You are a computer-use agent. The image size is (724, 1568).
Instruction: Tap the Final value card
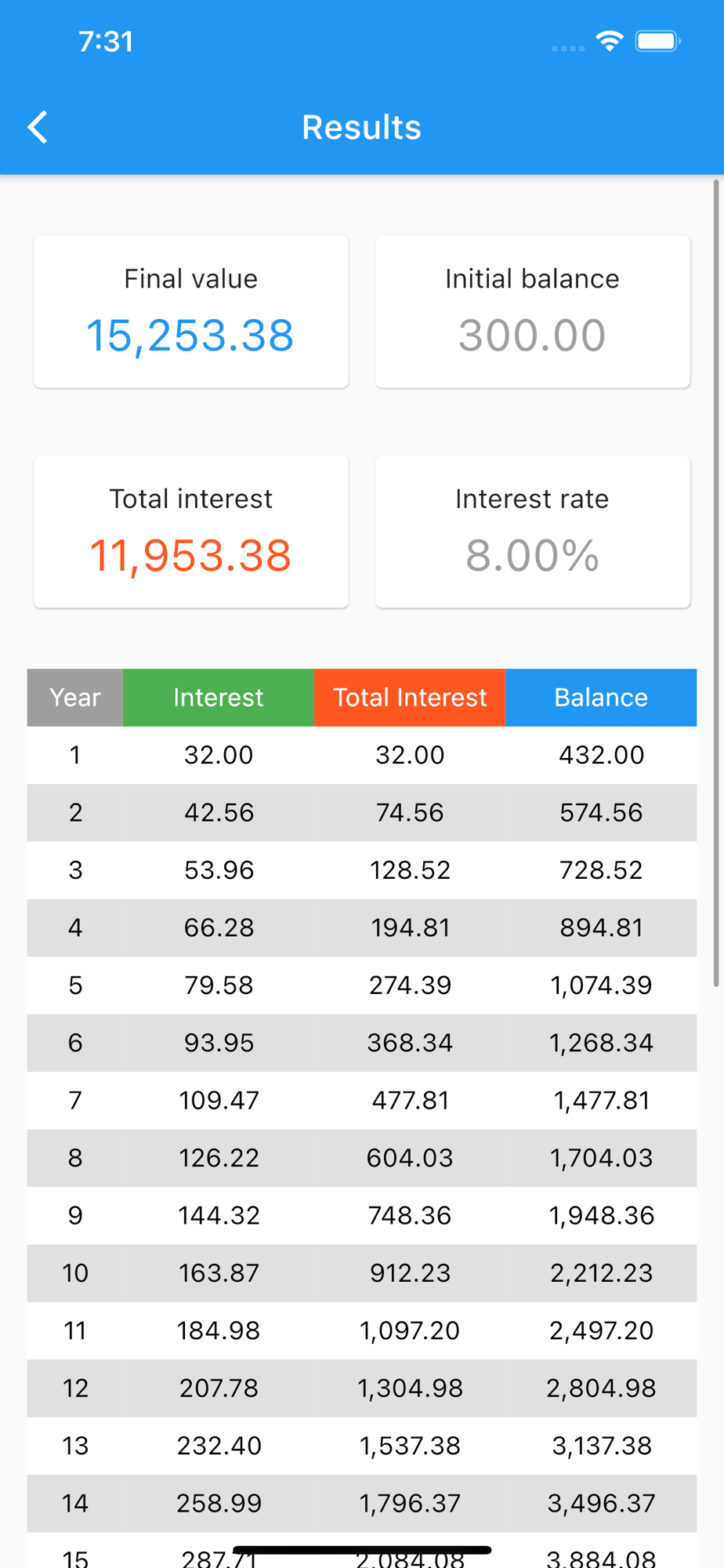coord(191,312)
